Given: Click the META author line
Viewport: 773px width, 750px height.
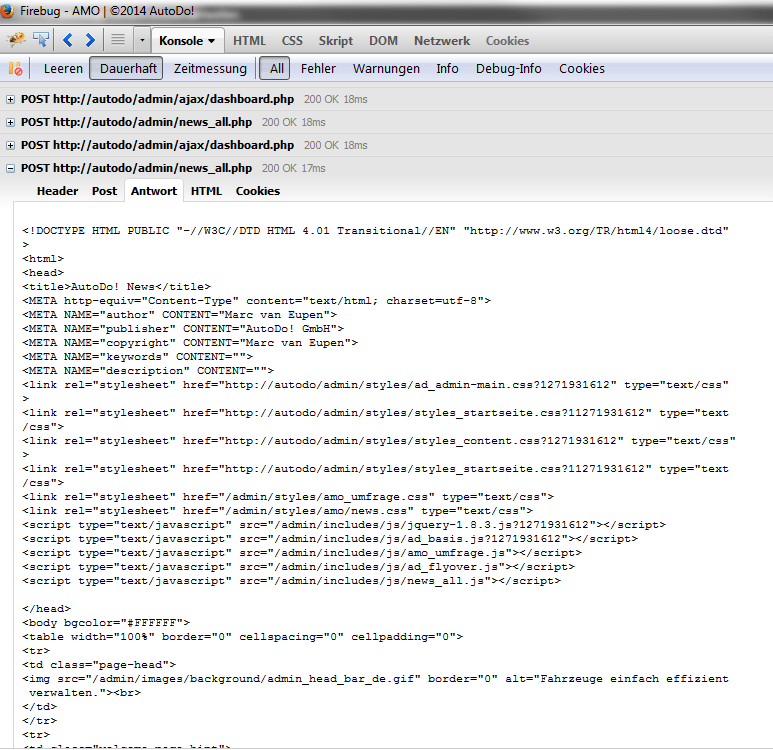Looking at the screenshot, I should click(179, 315).
